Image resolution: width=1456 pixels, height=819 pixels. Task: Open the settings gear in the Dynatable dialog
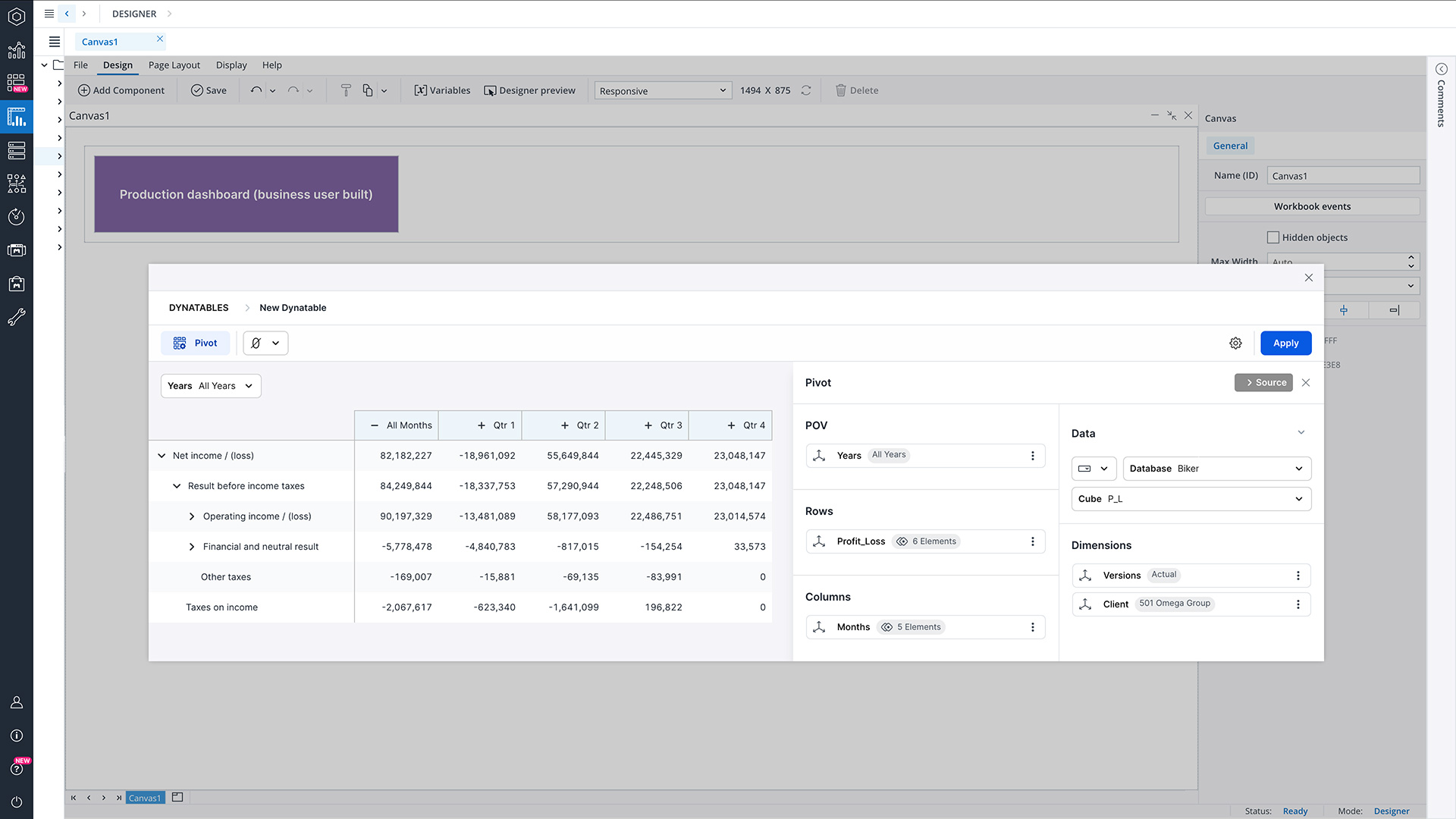click(x=1235, y=343)
